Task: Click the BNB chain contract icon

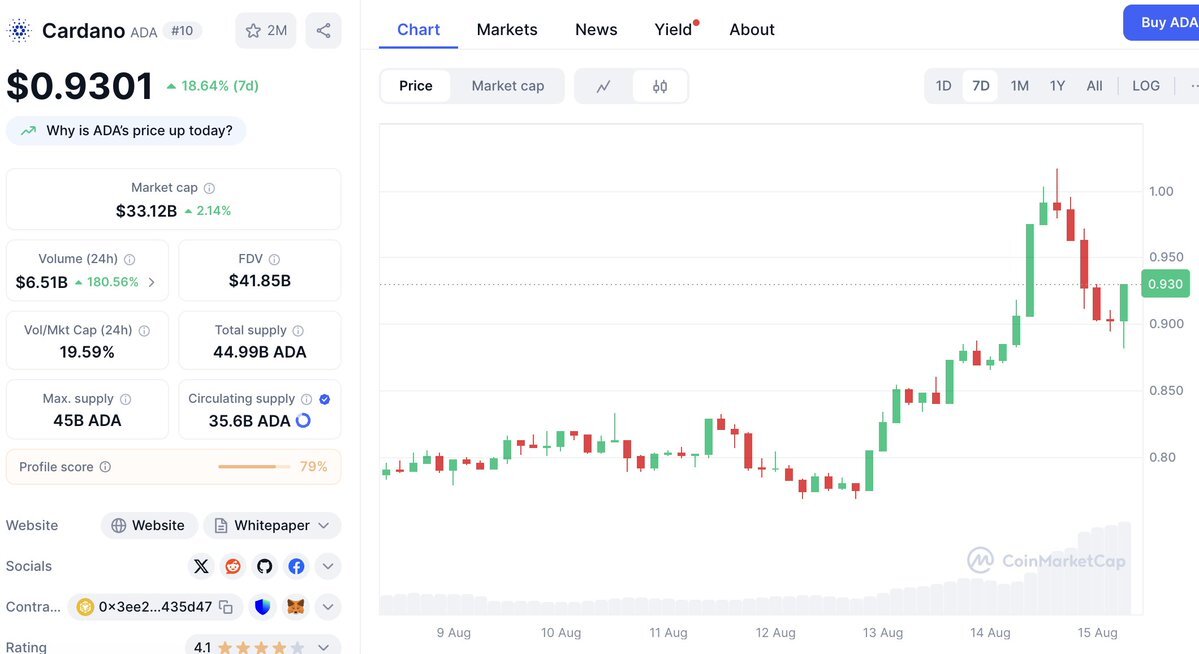Action: (85, 607)
